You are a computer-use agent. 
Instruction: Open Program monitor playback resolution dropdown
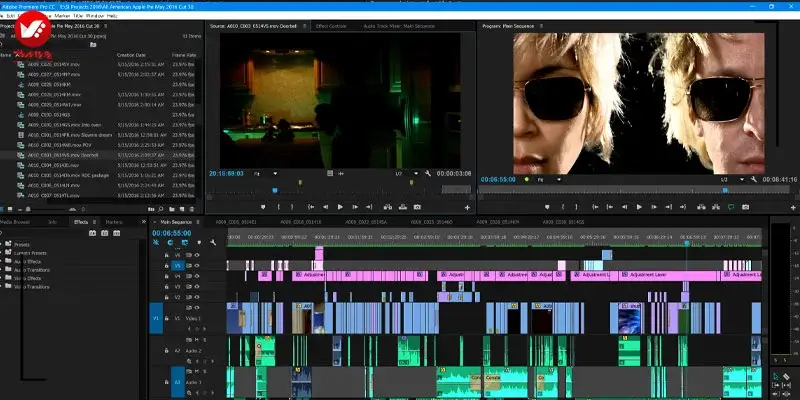732,180
